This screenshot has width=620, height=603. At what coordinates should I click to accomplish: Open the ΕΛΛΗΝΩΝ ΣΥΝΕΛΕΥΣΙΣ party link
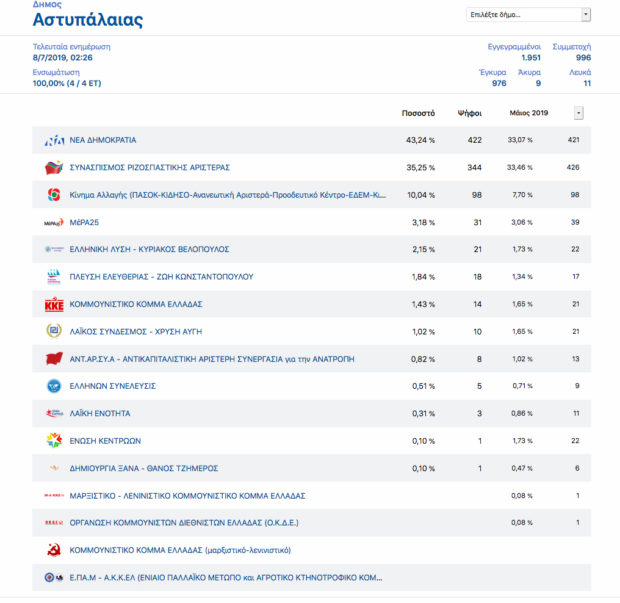tap(113, 386)
